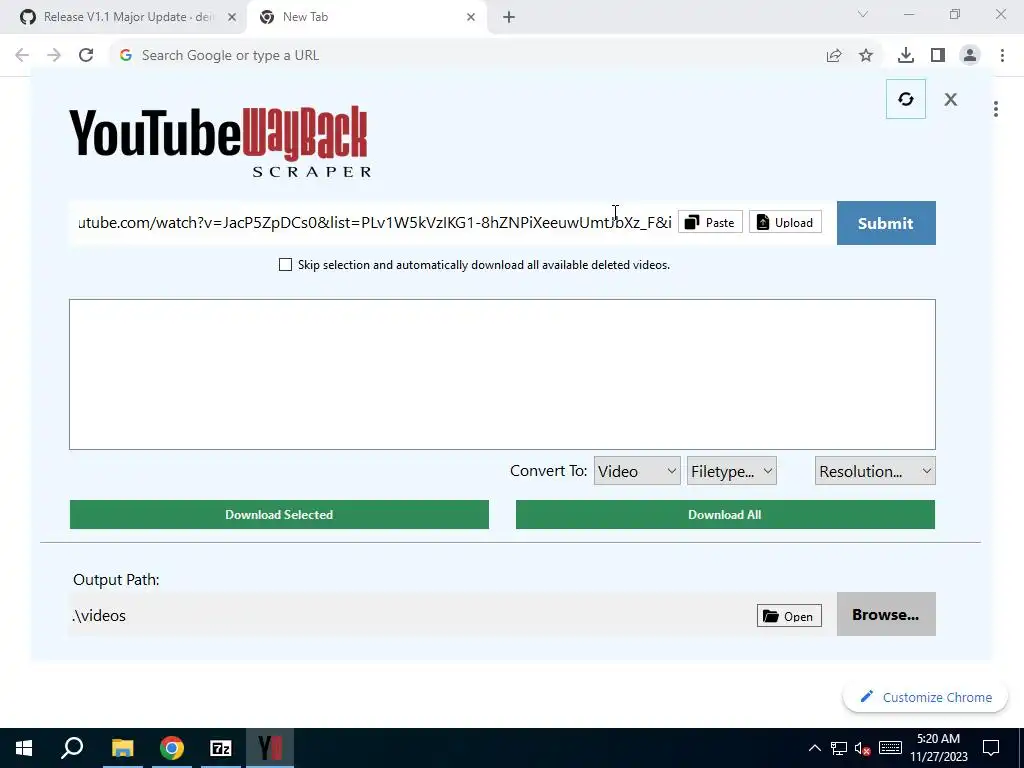Open Chrome downloads icon
The width and height of the screenshot is (1024, 768).
(906, 55)
